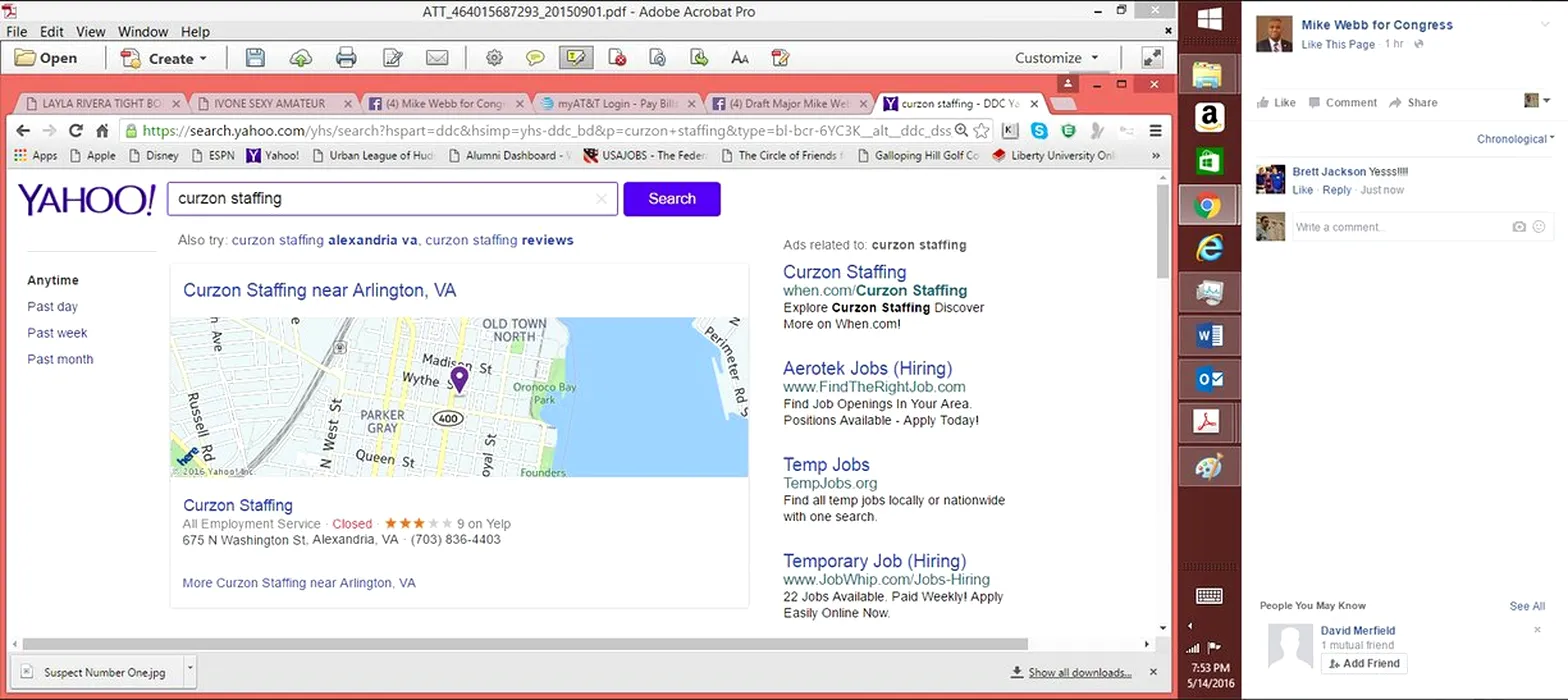The image size is (1568, 700).
Task: Click the Edit text page icon in Acrobat
Action: click(392, 58)
